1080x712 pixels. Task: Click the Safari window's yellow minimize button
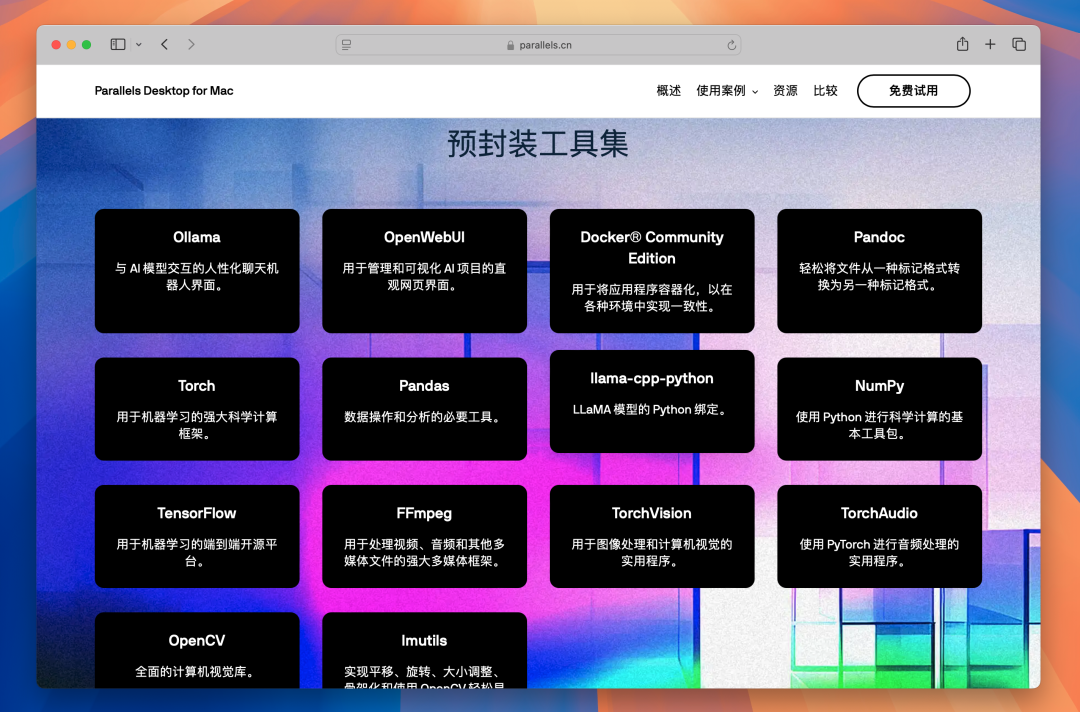click(71, 45)
